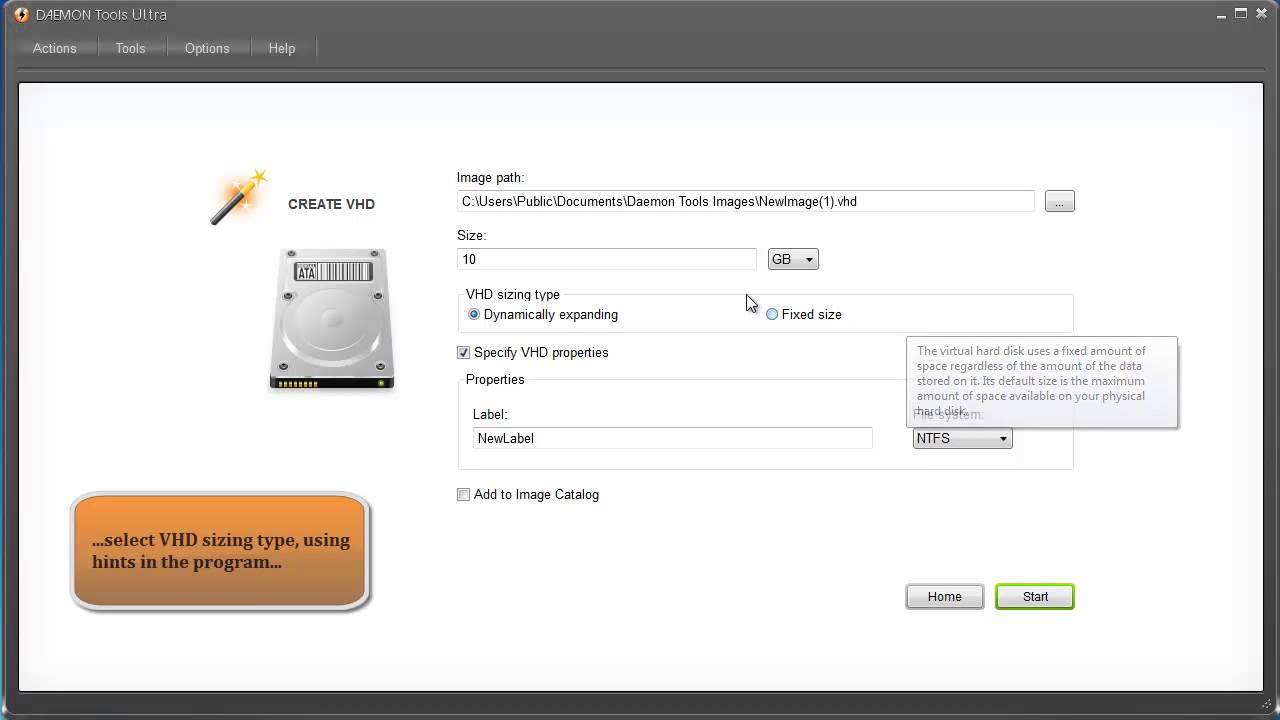Click the Label input field with NewLabel
1280x720 pixels.
pos(673,438)
